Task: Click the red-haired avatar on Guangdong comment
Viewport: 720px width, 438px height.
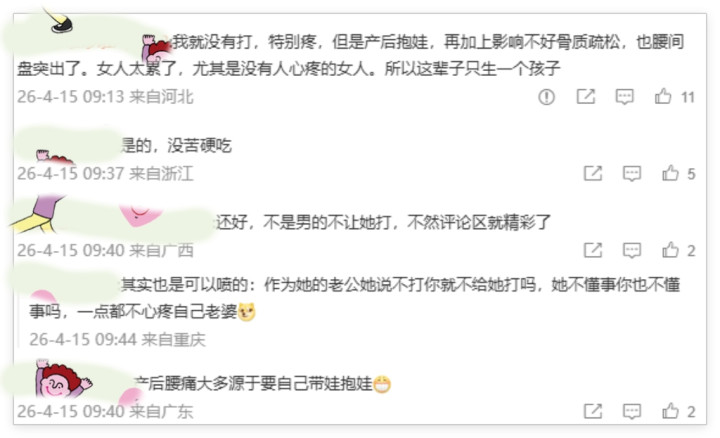Action: click(62, 379)
